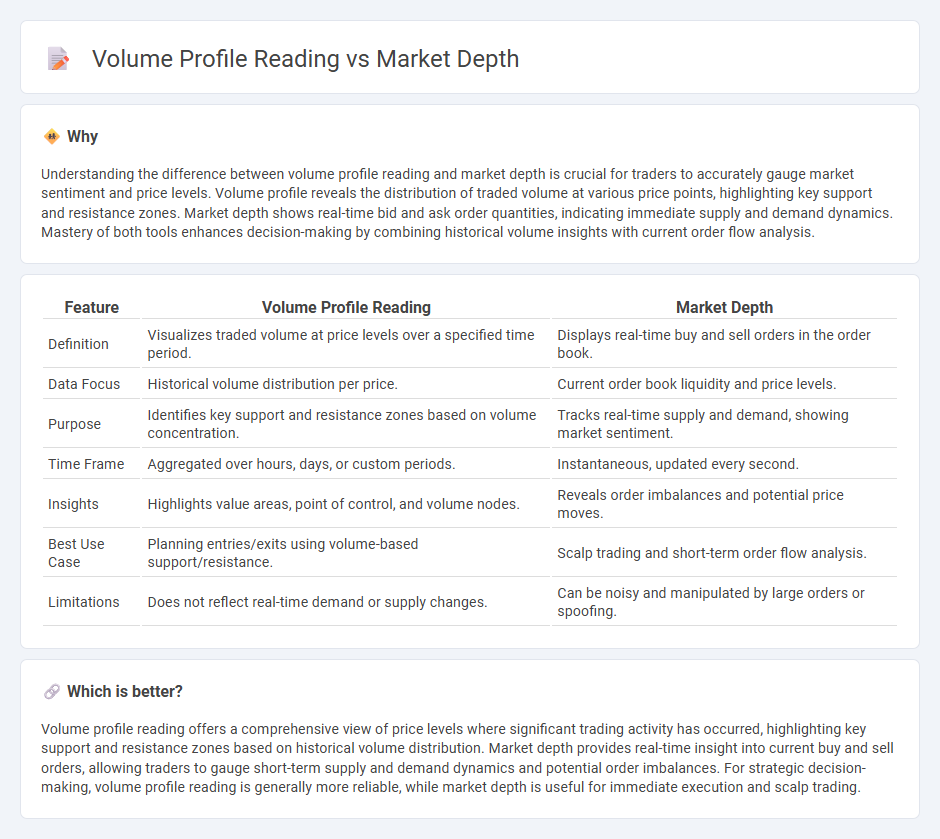The height and width of the screenshot is (839, 940).
Task: Click cell 'Highlights value areas, point of control'
Action: click(345, 504)
